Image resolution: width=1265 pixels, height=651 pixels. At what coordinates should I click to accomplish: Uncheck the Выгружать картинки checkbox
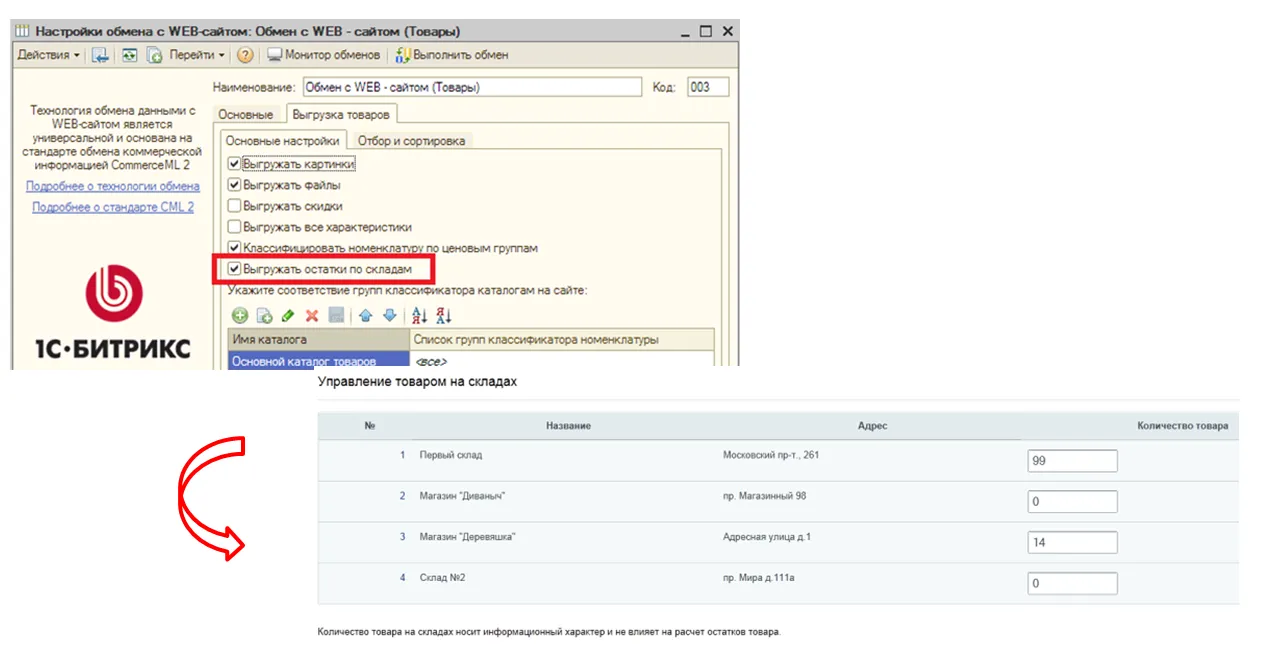234,164
